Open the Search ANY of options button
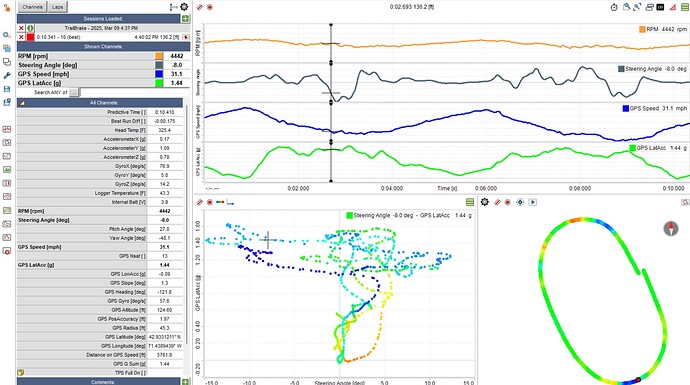 (x=74, y=92)
